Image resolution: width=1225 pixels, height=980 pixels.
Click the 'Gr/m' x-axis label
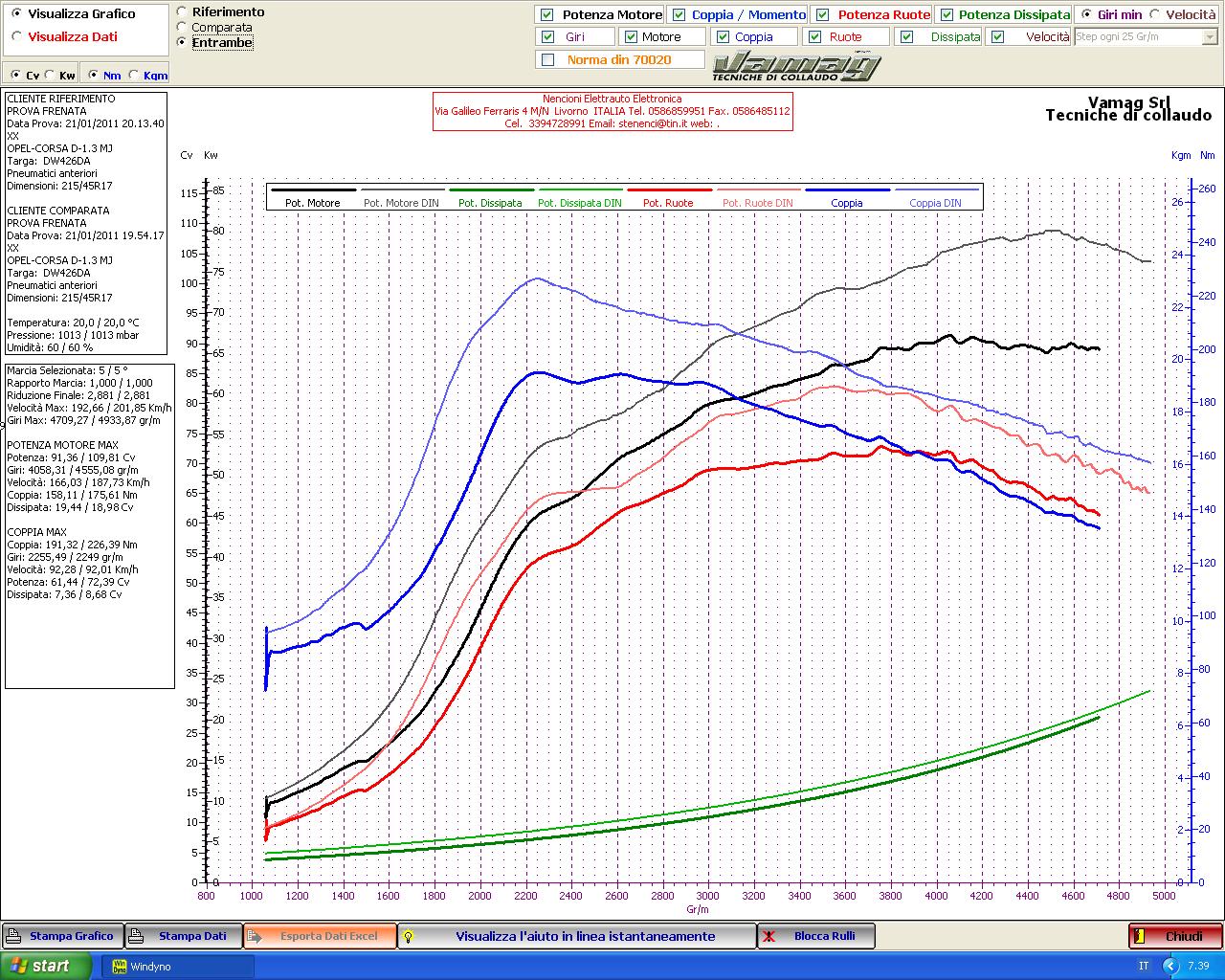698,909
